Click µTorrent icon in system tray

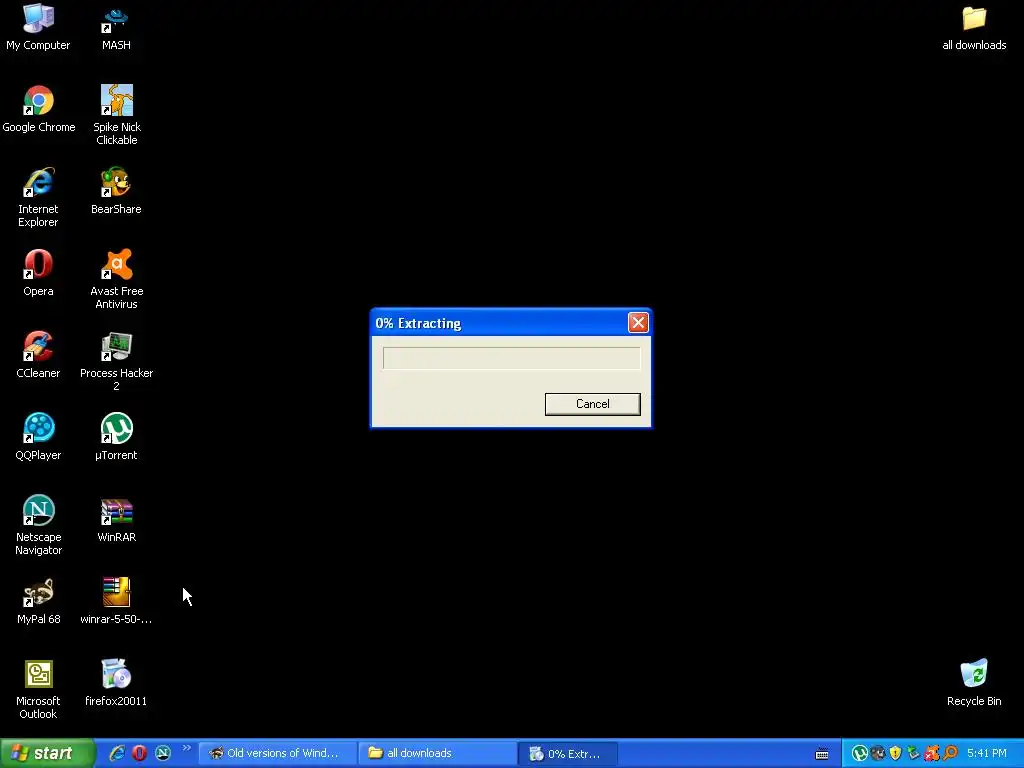pos(859,753)
